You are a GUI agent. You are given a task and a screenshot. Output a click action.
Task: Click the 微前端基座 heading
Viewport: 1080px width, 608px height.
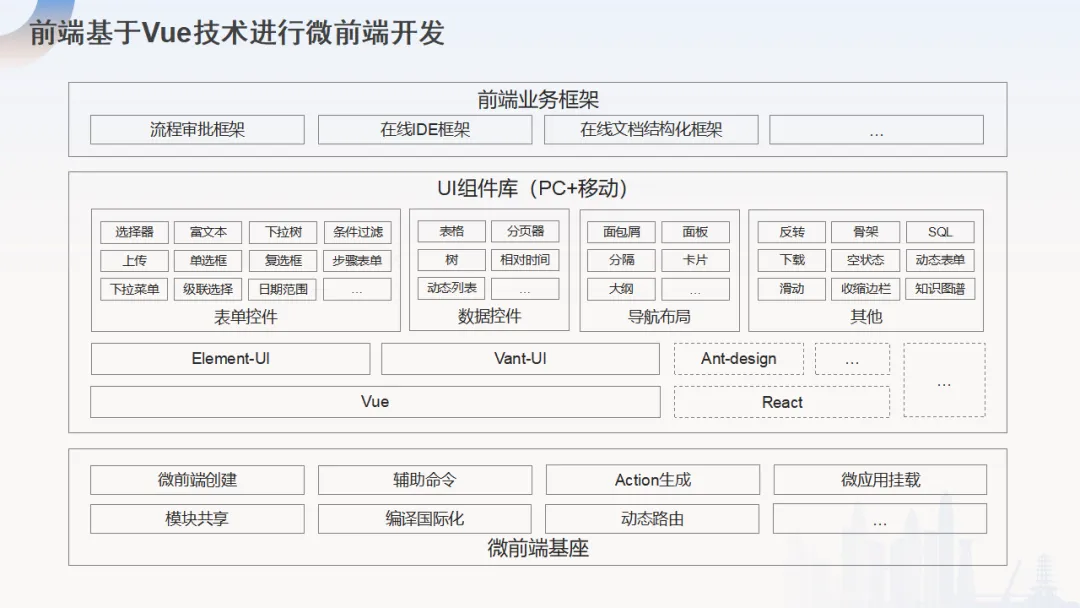538,549
